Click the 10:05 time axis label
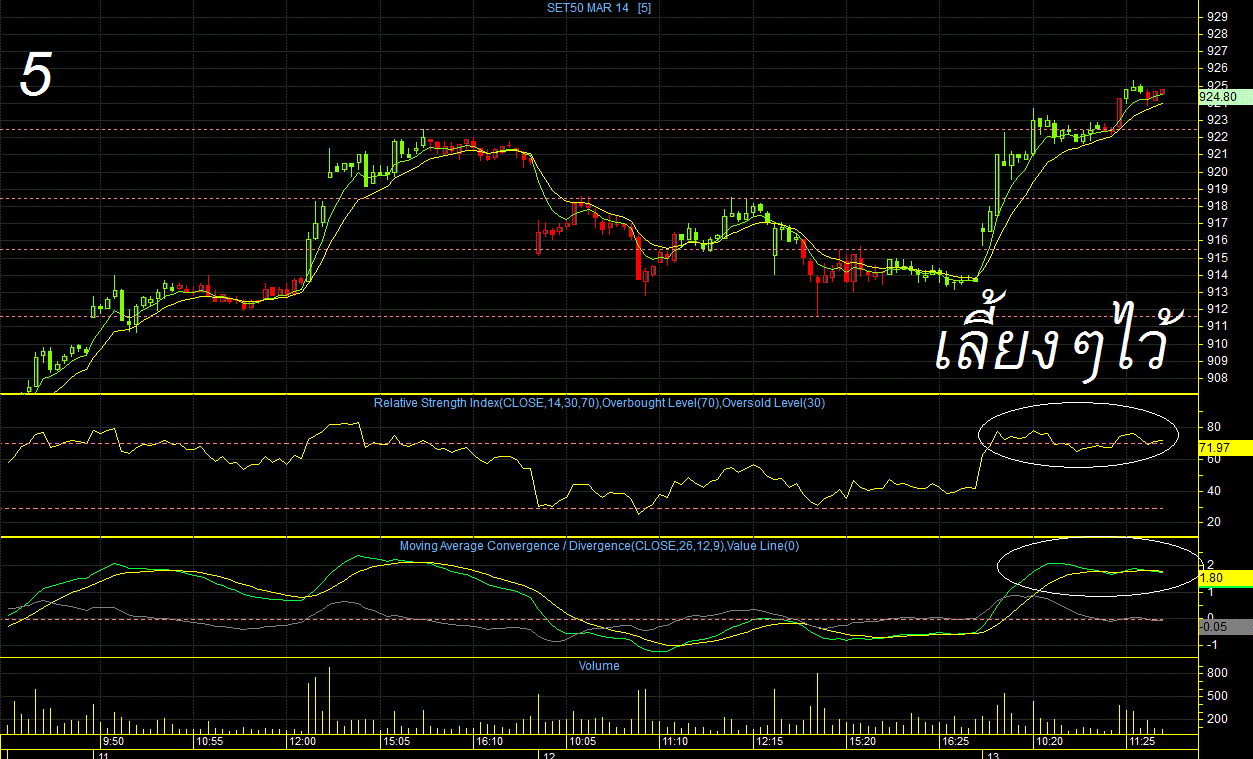Viewport: 1253px width, 759px height. pyautogui.click(x=582, y=742)
